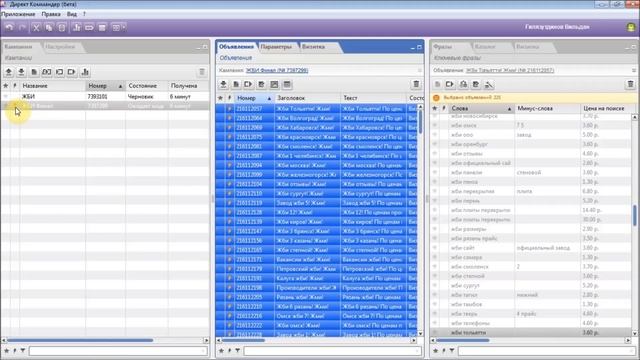Click the image icon in Ads toolbar
Image resolution: width=640 pixels, height=360 pixels.
point(274,84)
